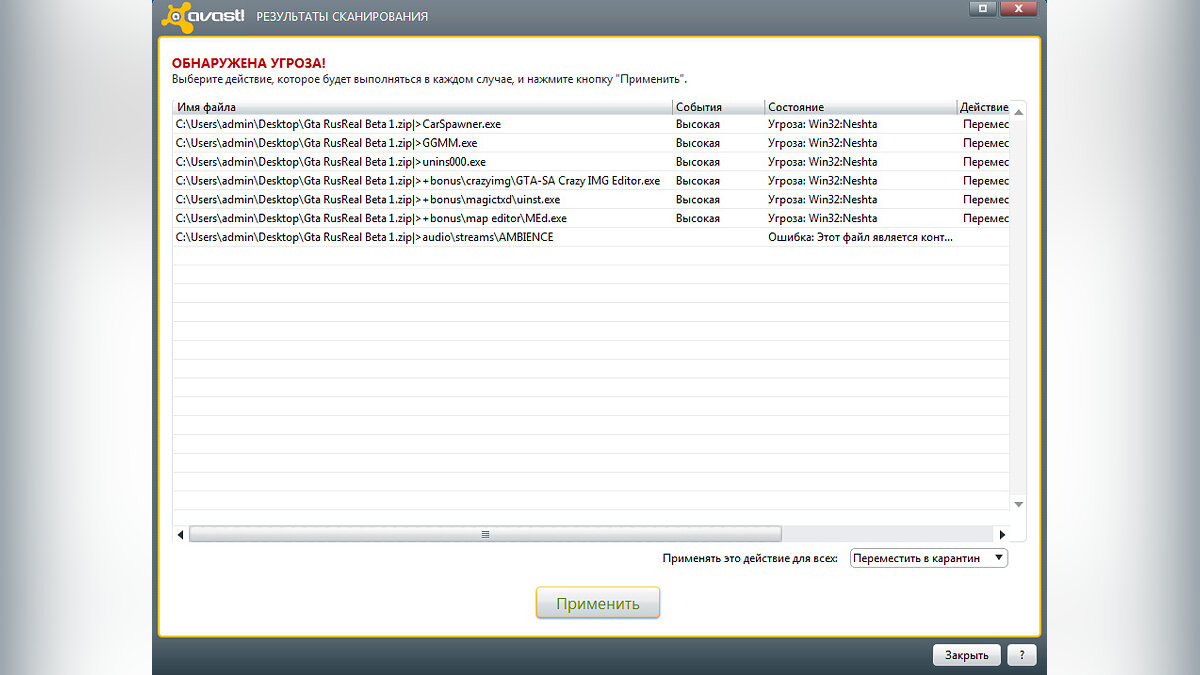The height and width of the screenshot is (675, 1200).
Task: Open action dropdown for CarSpawner.exe row
Action: point(985,124)
